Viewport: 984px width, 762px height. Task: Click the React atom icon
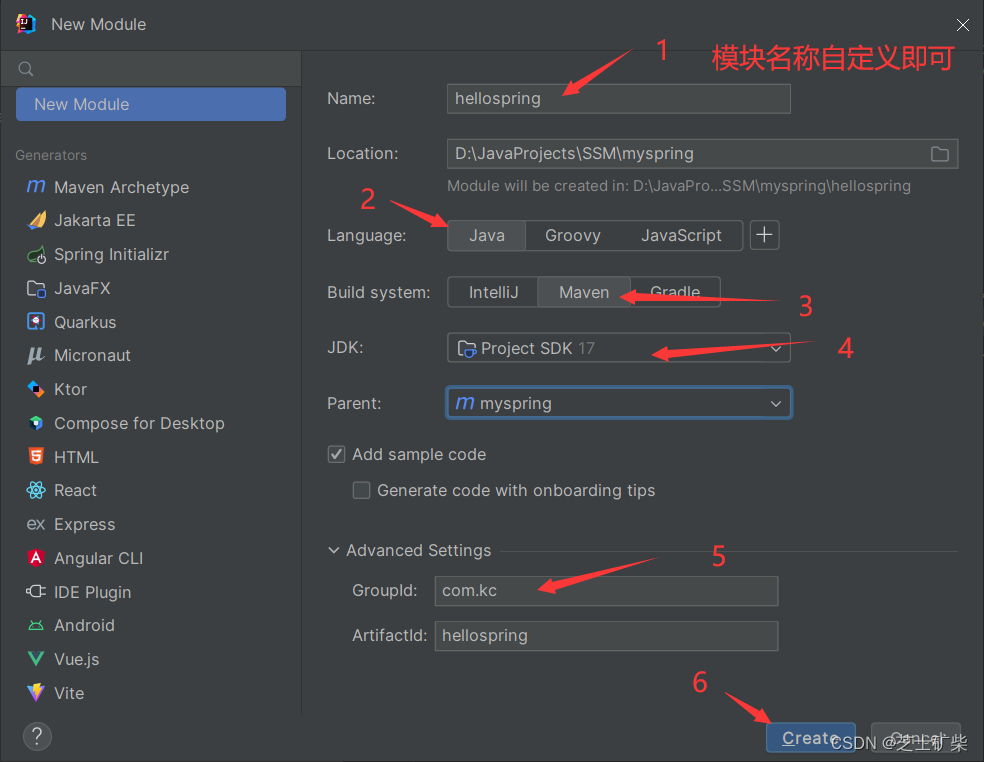pos(36,490)
